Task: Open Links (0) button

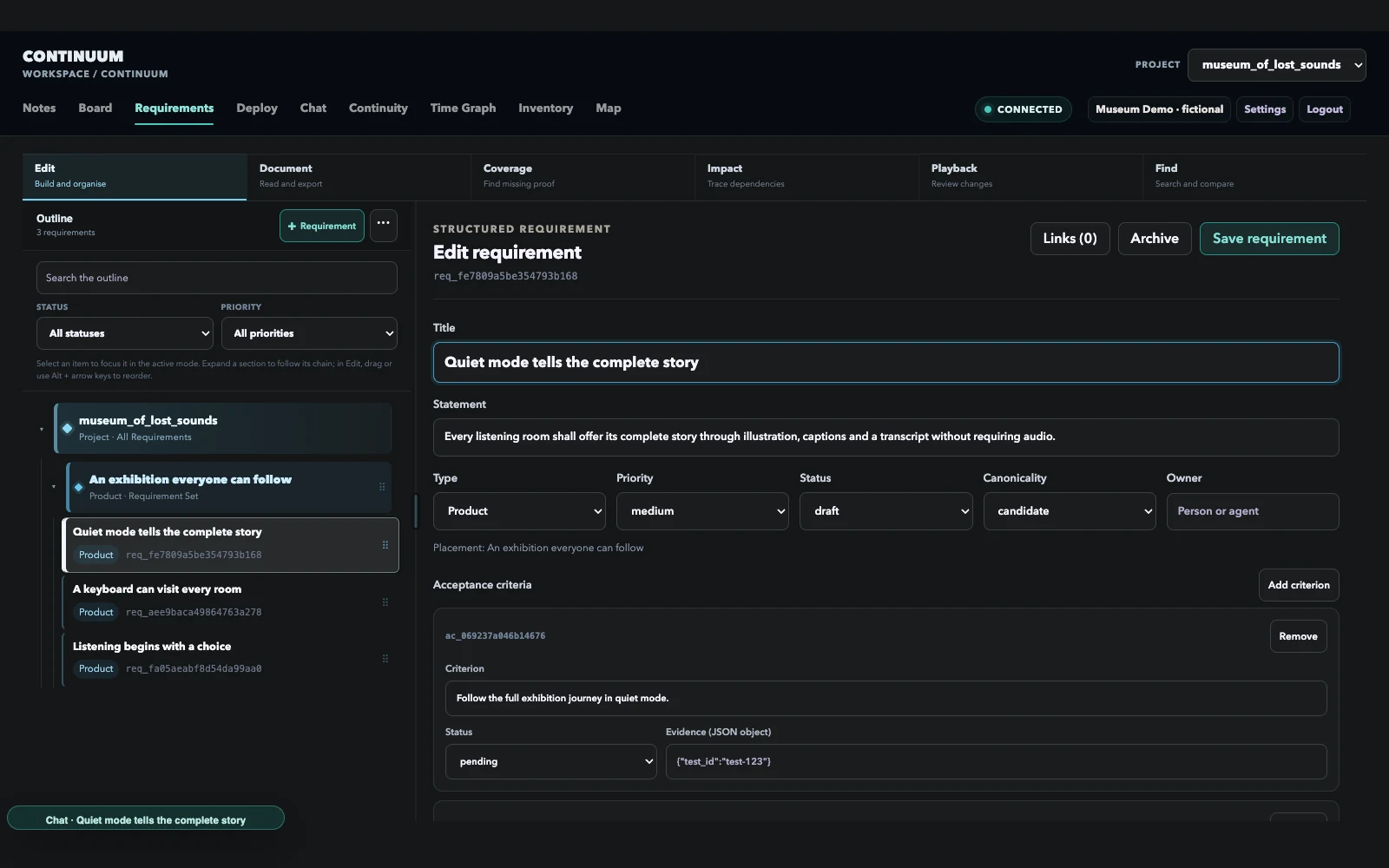Action: (1070, 239)
